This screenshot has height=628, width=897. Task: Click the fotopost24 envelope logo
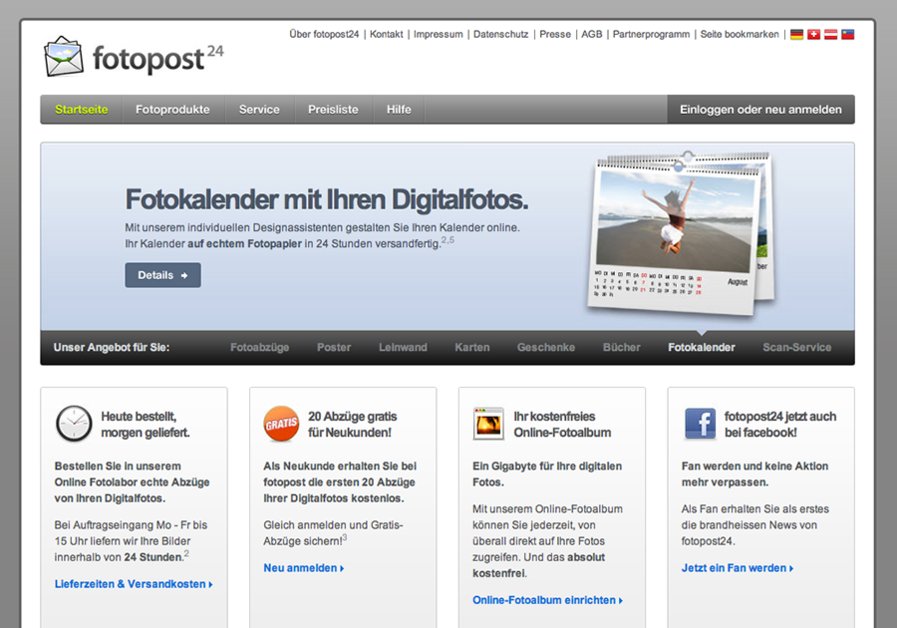[65, 55]
